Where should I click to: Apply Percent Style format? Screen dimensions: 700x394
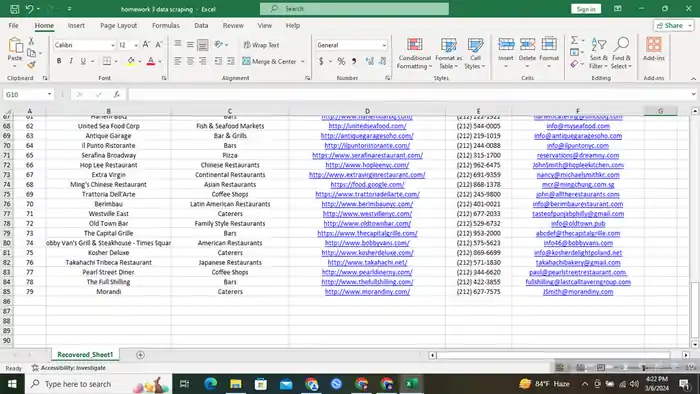coord(341,61)
